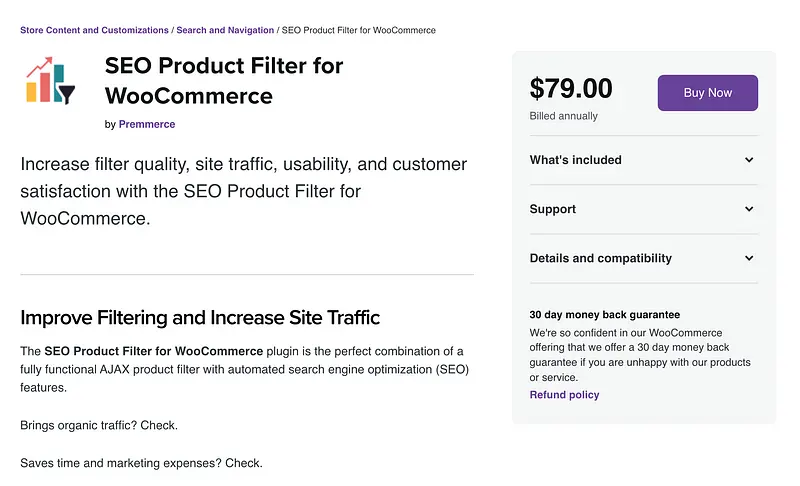Expand the What's included chevron
The height and width of the screenshot is (486, 800).
click(749, 160)
